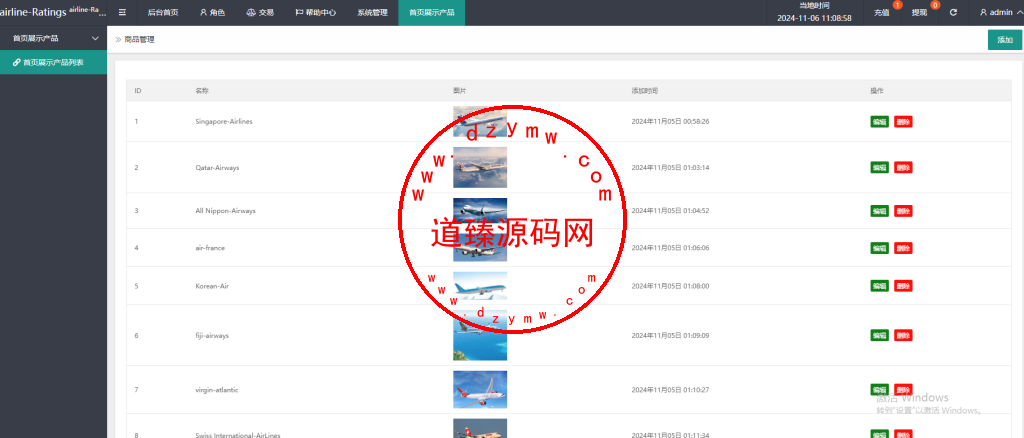Delete the Qatar-Airways row
This screenshot has width=1024, height=438.
(x=903, y=167)
